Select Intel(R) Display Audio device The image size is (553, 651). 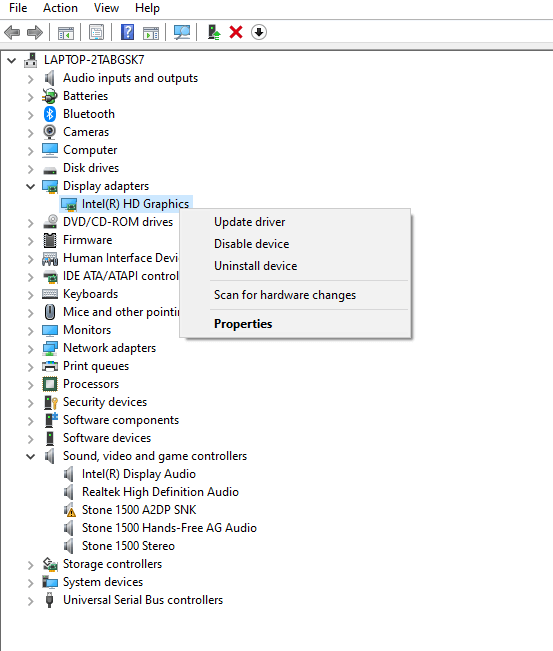pos(139,474)
